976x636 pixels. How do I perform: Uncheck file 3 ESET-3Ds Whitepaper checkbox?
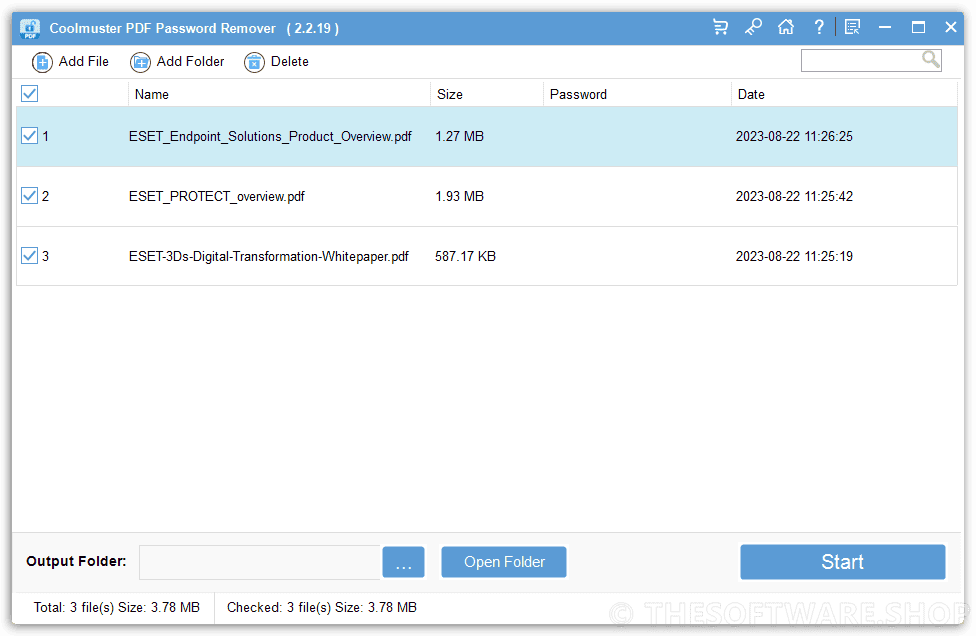29,256
